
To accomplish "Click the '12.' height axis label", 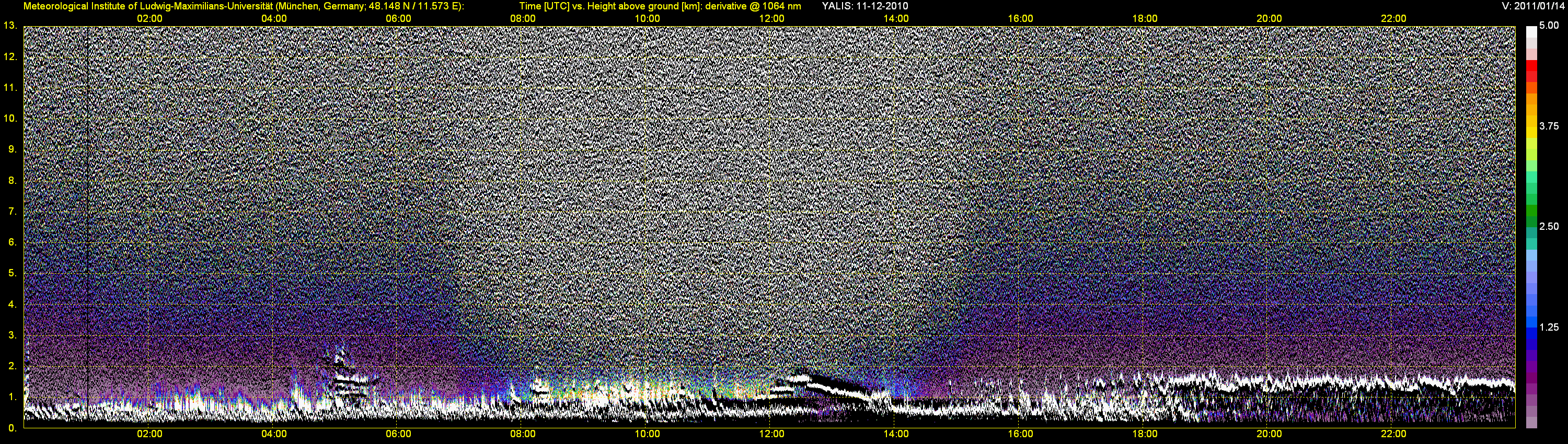I will click(x=10, y=56).
